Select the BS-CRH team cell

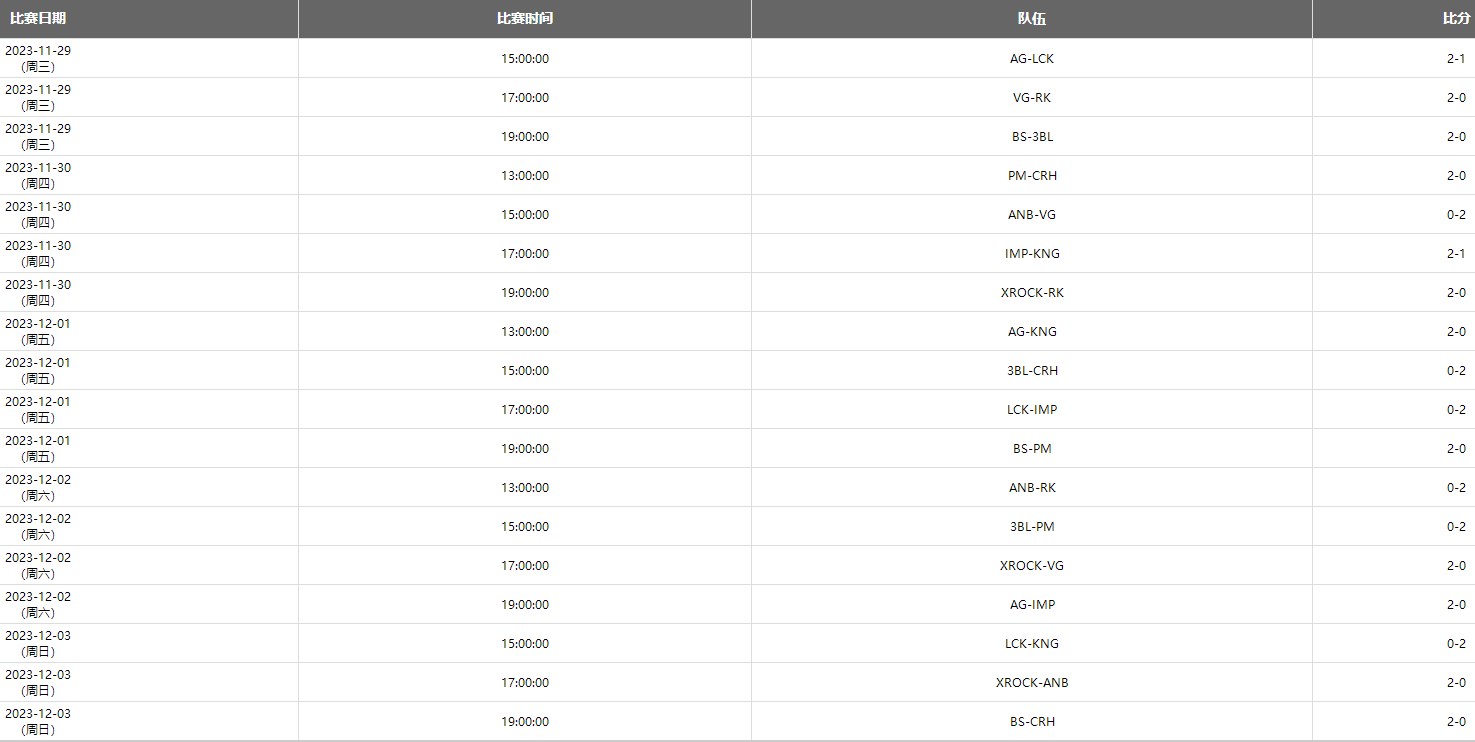tap(1032, 721)
